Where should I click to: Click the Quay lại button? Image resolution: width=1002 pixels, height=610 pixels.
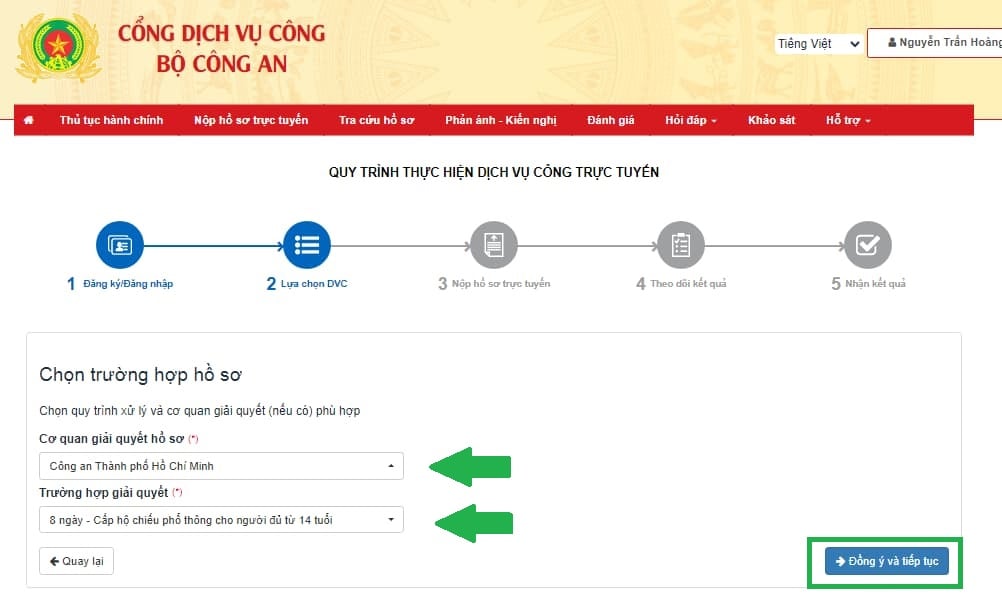click(76, 561)
